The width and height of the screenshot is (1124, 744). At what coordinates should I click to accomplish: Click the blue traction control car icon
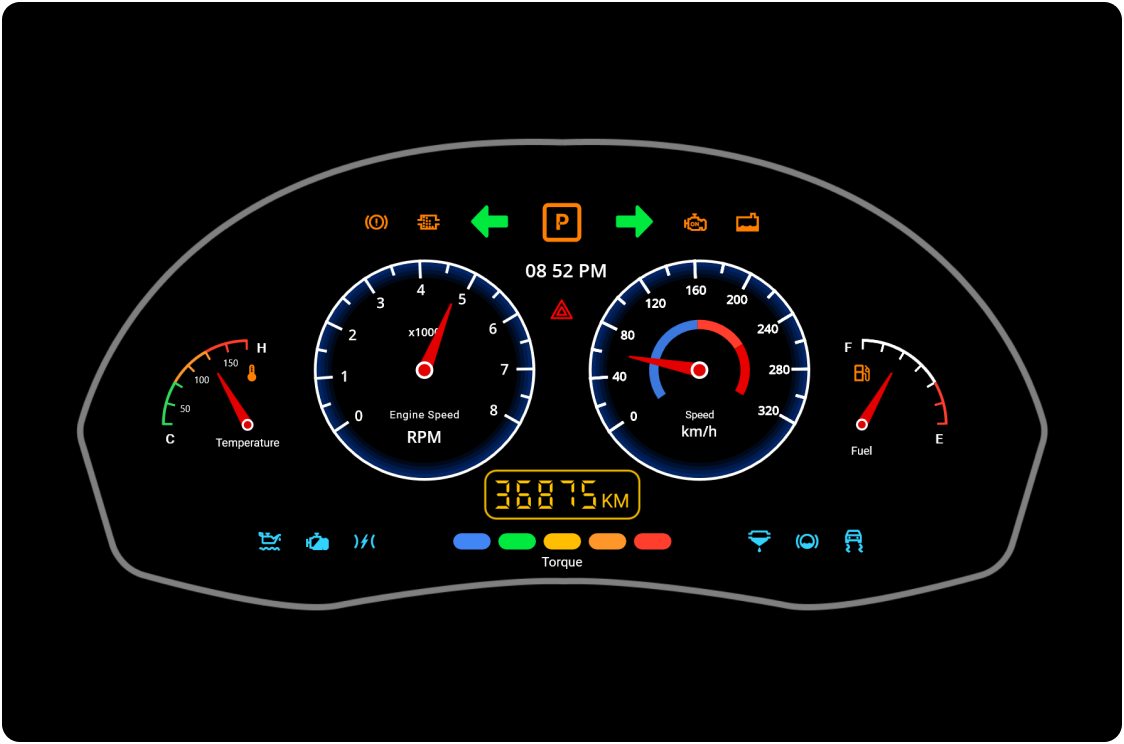pos(854,541)
